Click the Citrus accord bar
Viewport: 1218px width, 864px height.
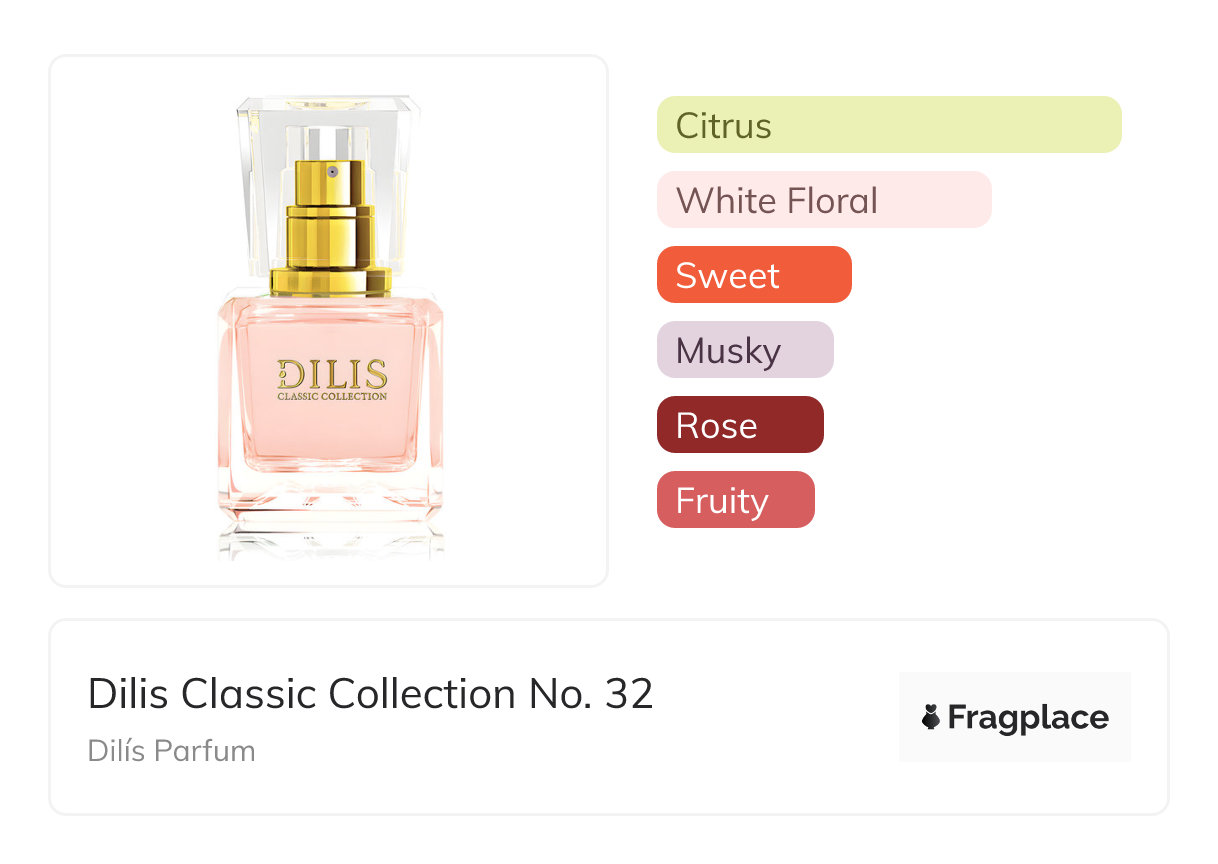click(888, 125)
